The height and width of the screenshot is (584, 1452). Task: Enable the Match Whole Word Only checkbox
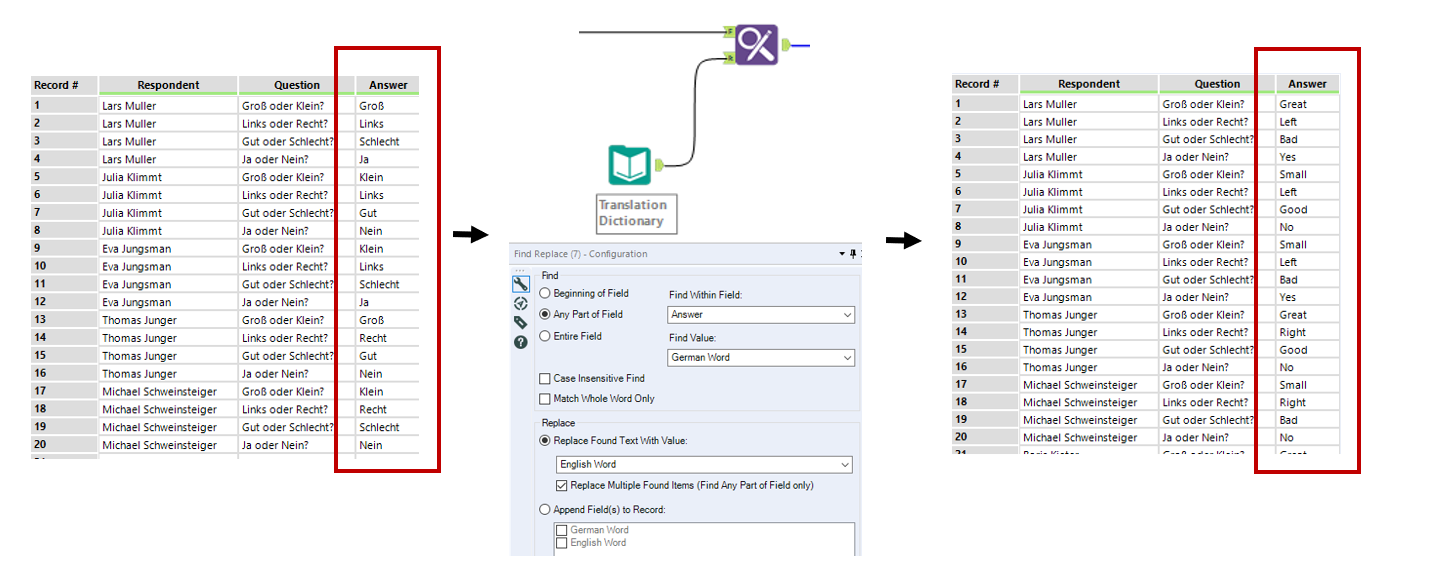(597, 399)
